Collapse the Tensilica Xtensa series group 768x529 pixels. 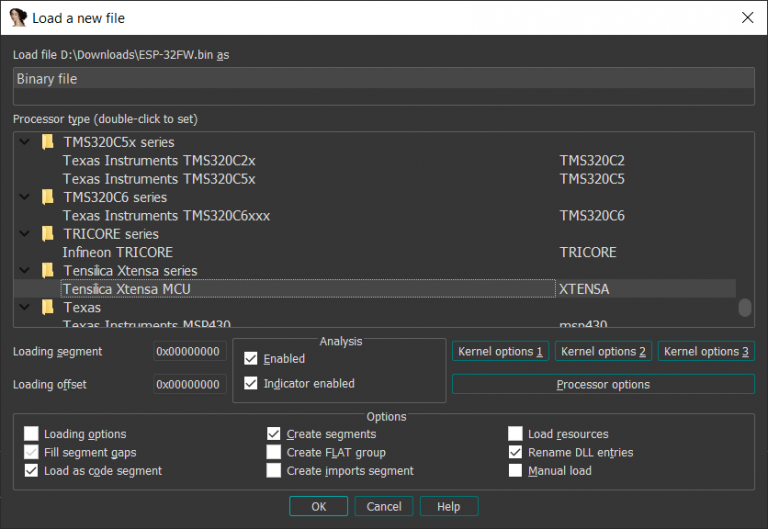(x=25, y=270)
